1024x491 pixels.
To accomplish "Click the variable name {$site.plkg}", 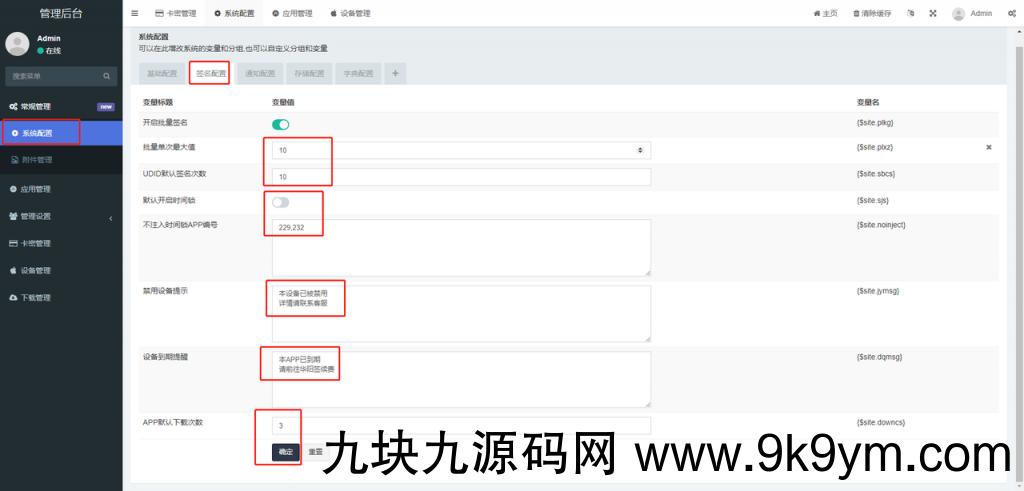I will [874, 122].
